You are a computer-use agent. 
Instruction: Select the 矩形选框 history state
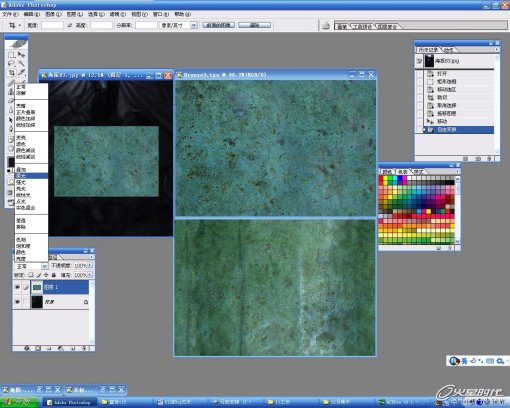tap(459, 81)
